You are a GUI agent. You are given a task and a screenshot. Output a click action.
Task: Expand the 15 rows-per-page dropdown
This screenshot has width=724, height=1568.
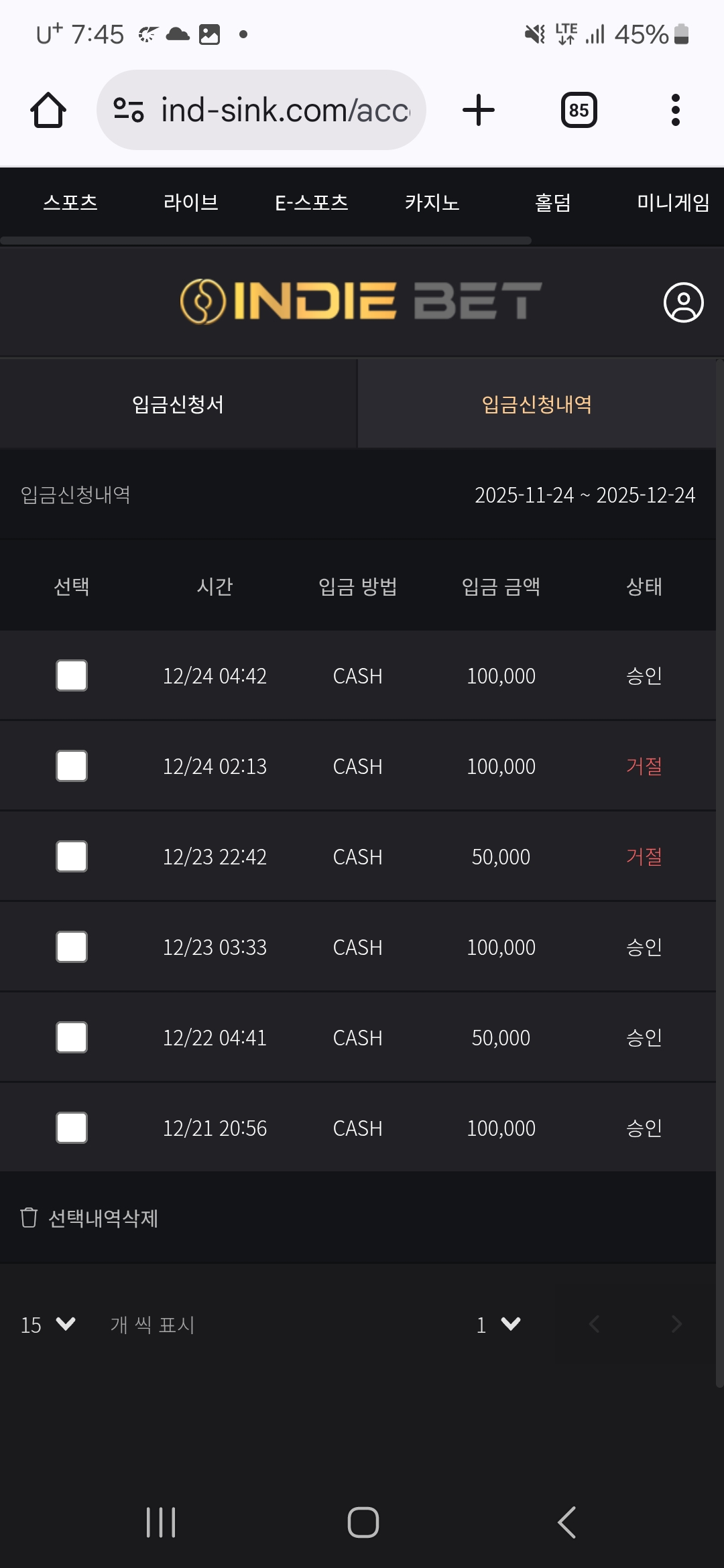48,1324
